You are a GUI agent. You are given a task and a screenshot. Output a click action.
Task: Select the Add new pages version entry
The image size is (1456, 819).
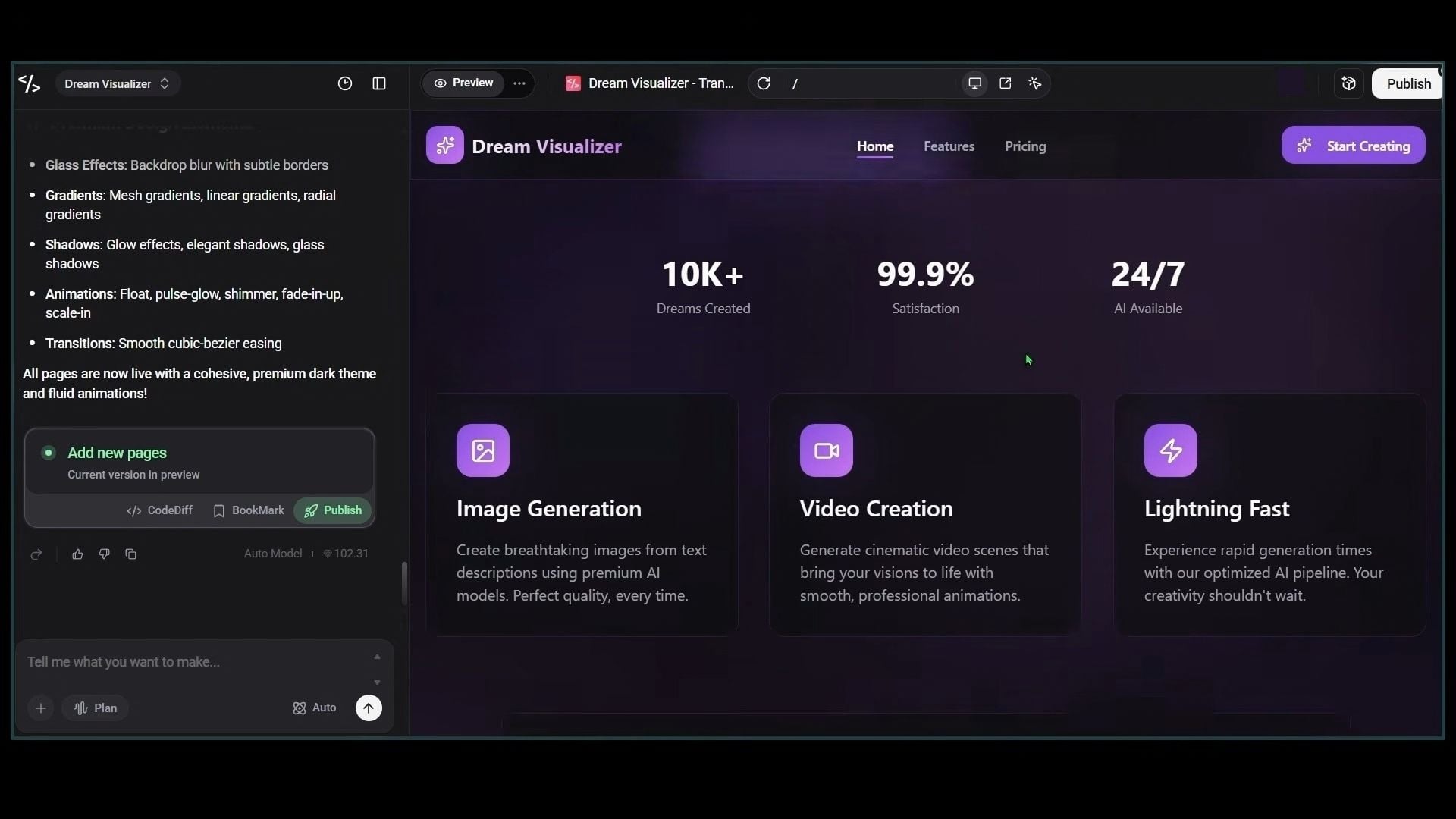tap(199, 462)
